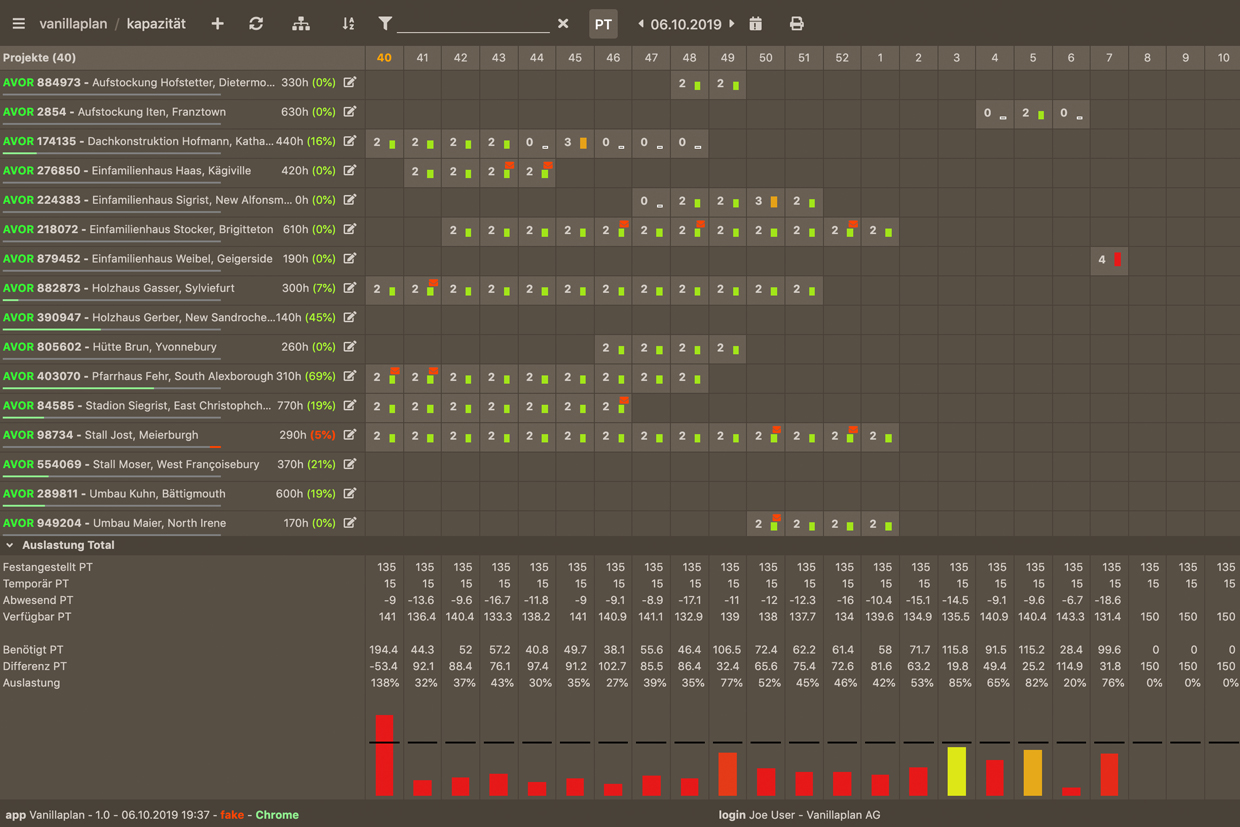Open the calendar date picker
Viewport: 1240px width, 827px height.
click(756, 24)
